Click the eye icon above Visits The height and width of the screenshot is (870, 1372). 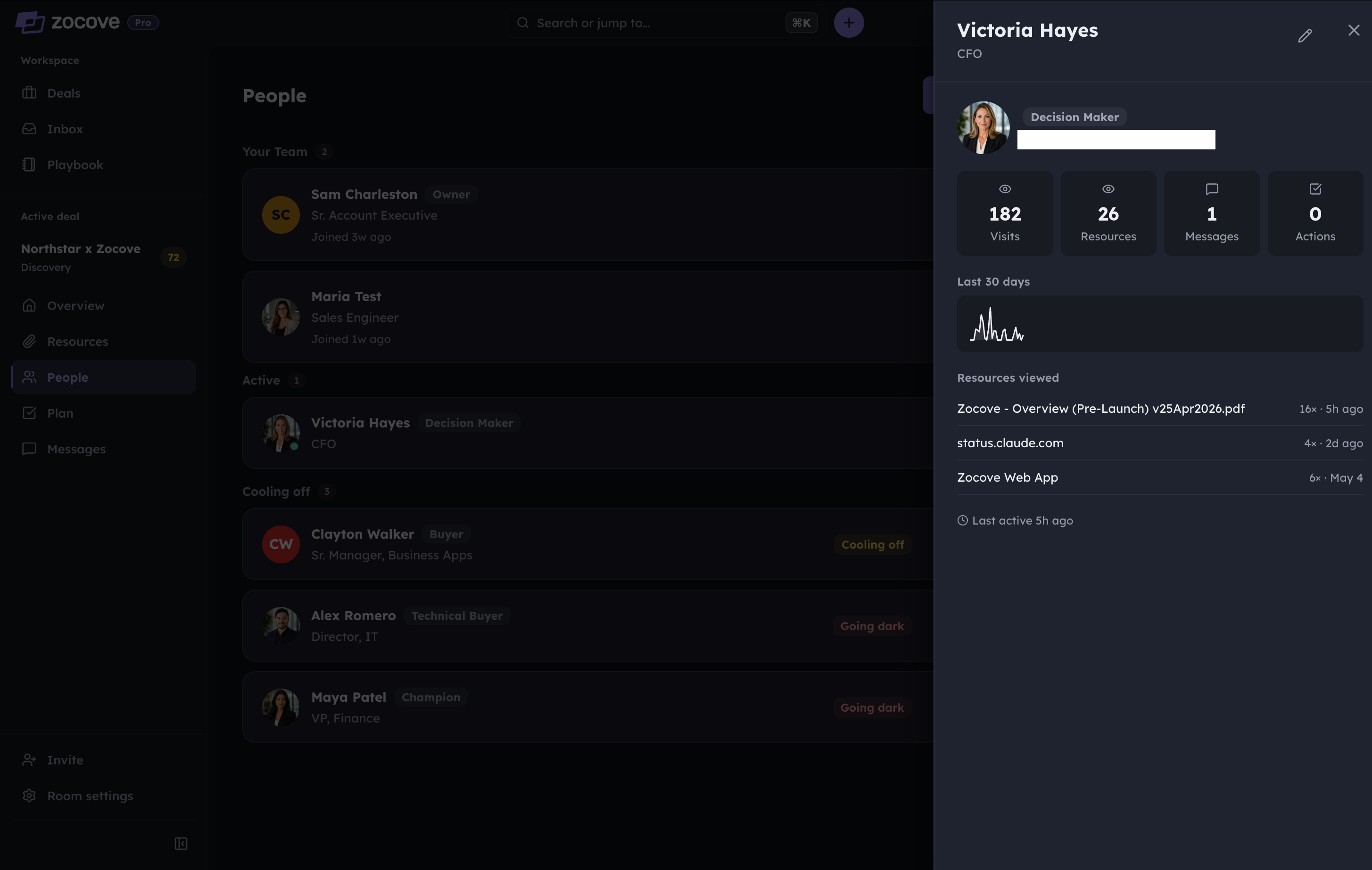point(1005,189)
